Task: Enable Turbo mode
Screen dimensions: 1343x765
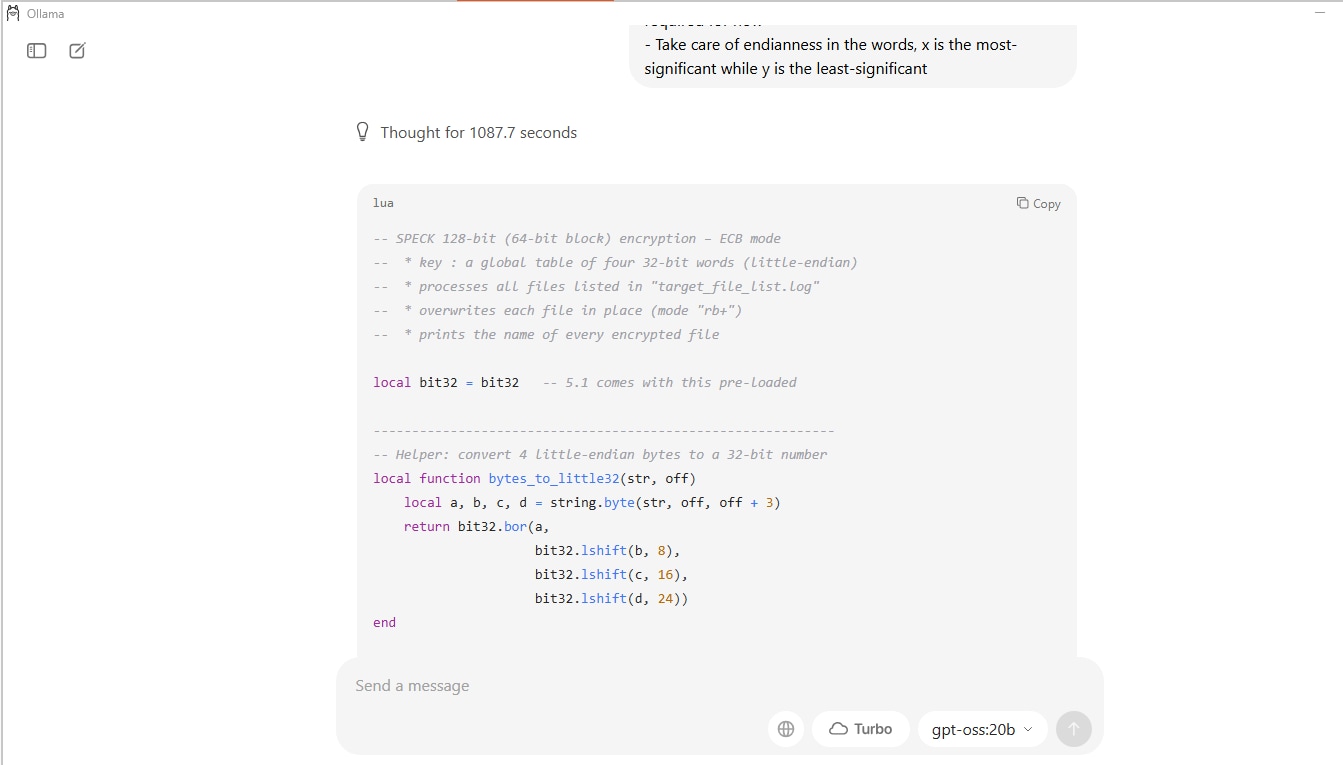Action: [861, 729]
